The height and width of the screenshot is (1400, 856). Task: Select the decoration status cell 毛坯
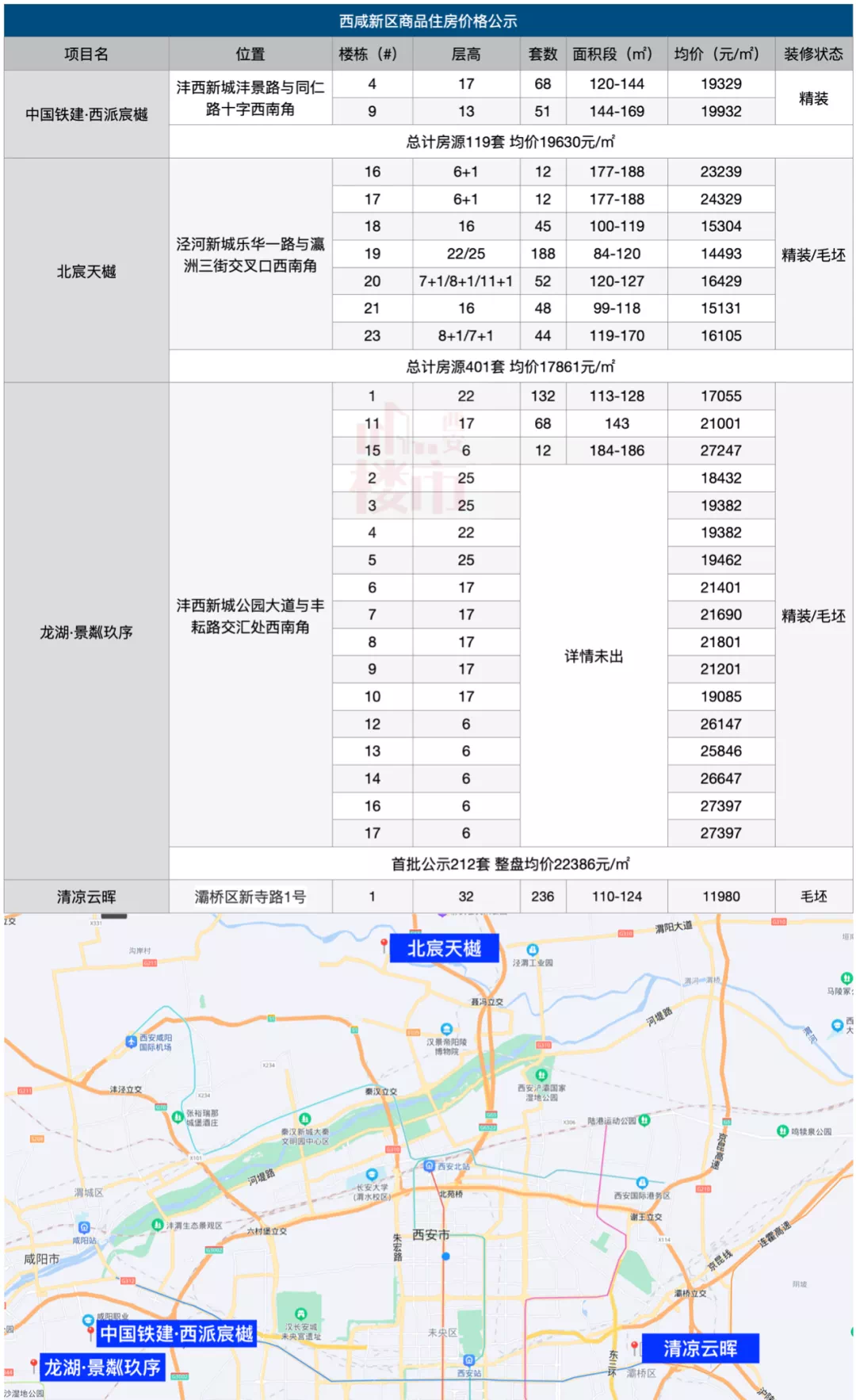pyautogui.click(x=814, y=897)
